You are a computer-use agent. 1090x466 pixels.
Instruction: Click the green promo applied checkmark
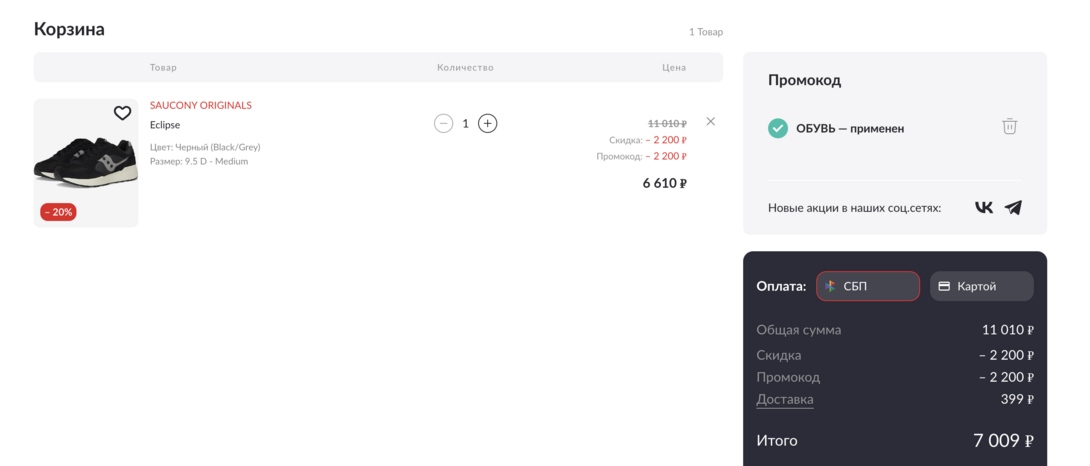tap(777, 128)
